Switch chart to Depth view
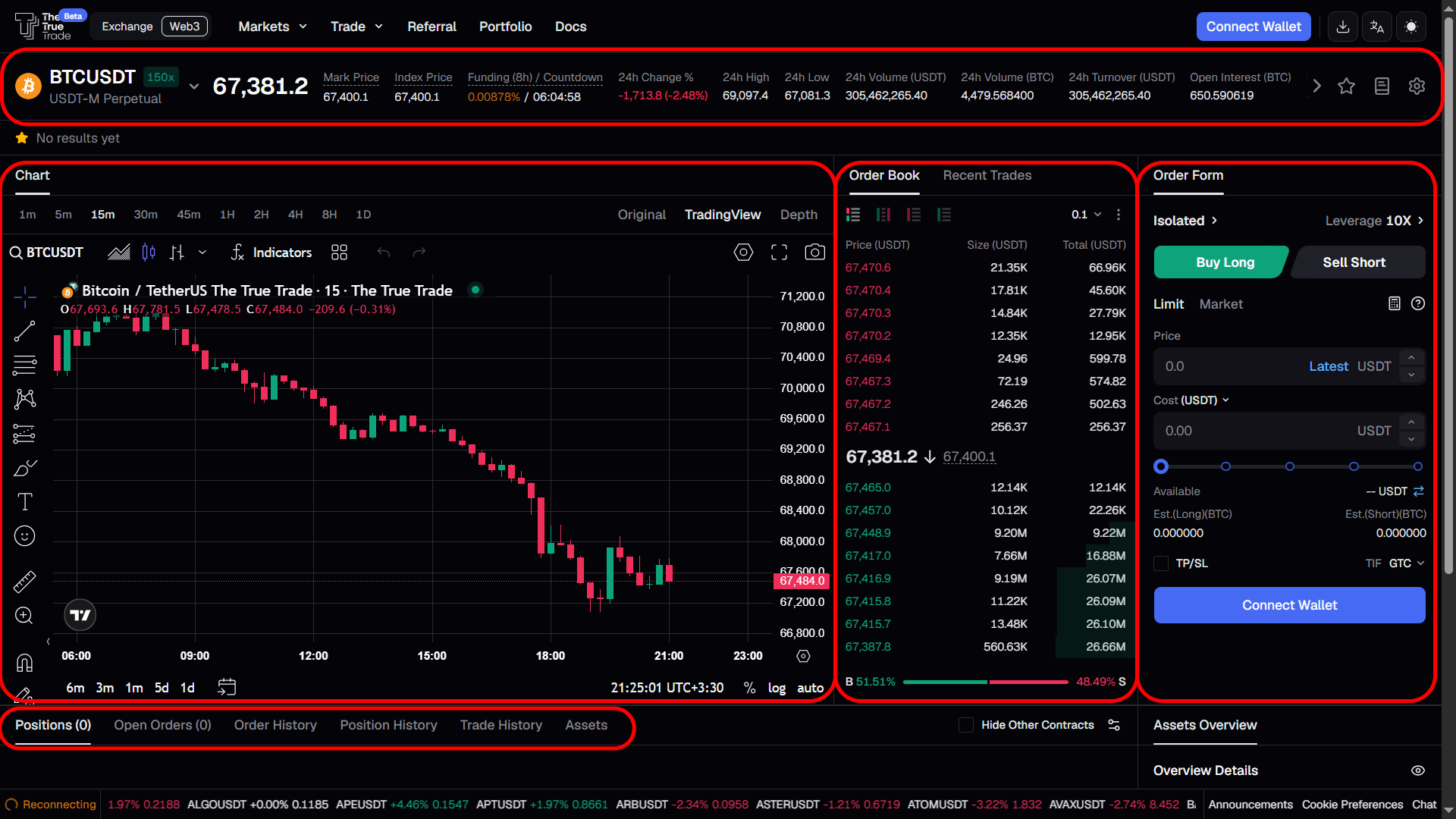Image resolution: width=1456 pixels, height=819 pixels. coord(799,215)
